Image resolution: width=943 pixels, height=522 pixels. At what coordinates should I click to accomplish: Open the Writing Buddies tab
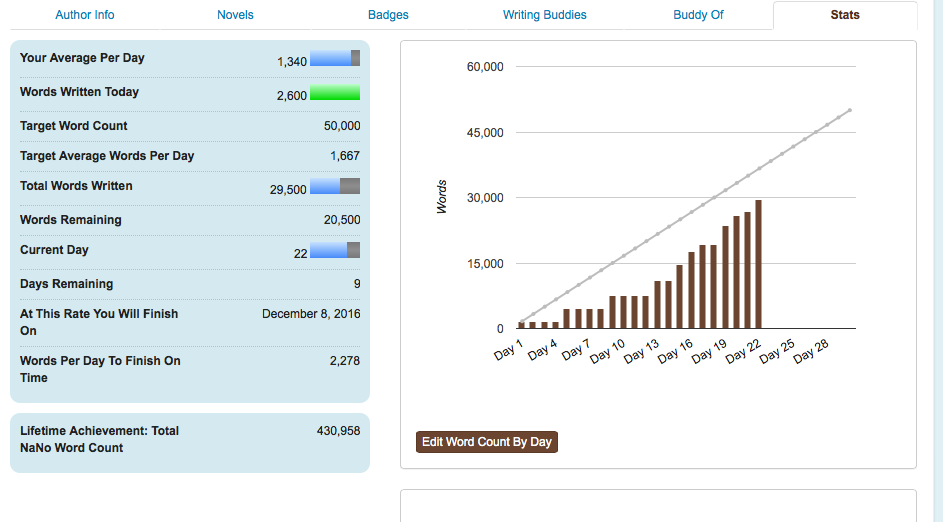[544, 15]
